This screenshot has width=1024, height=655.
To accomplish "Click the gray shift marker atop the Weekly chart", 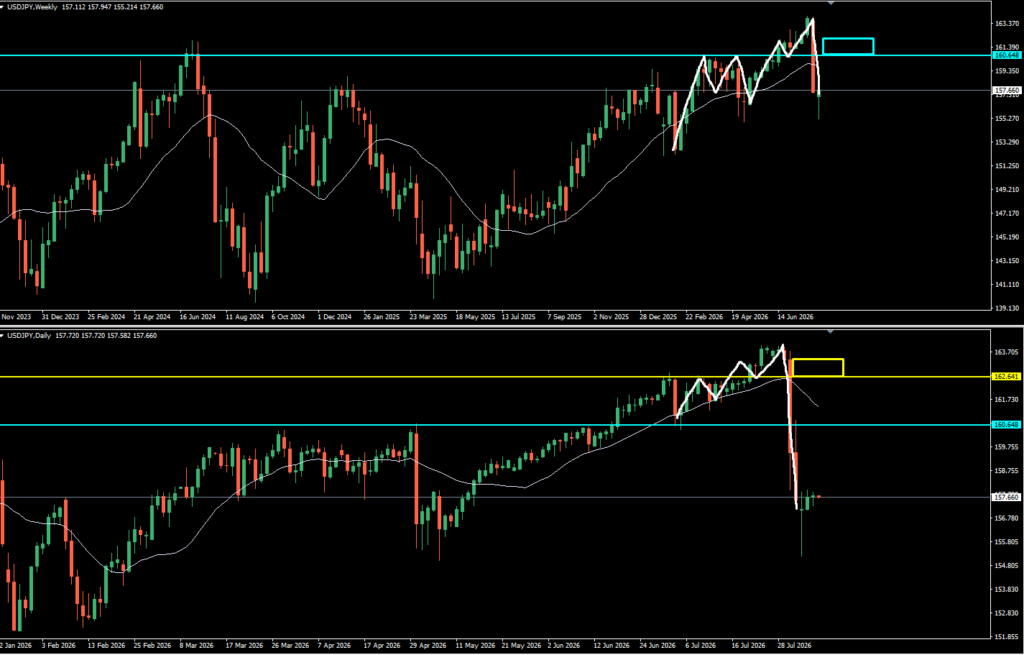I will click(831, 3).
